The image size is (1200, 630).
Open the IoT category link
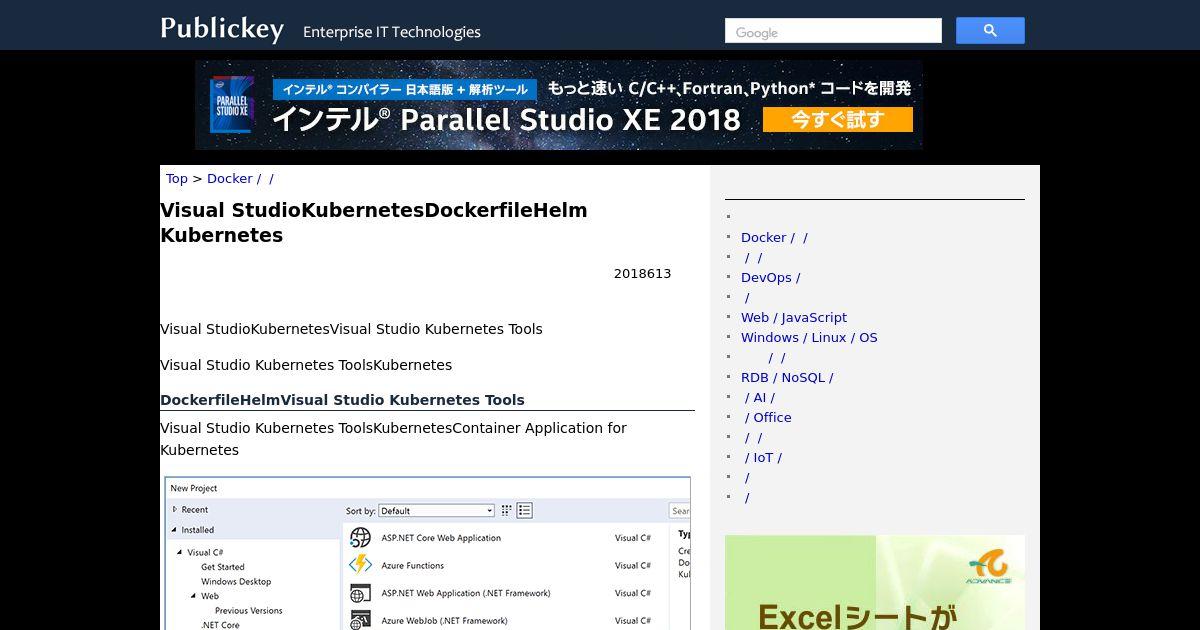coord(763,457)
